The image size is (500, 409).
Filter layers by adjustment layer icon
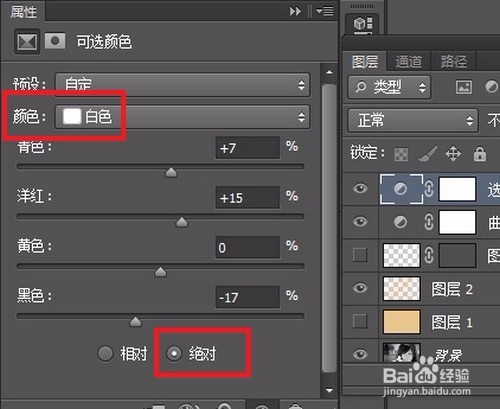pyautogui.click(x=491, y=87)
